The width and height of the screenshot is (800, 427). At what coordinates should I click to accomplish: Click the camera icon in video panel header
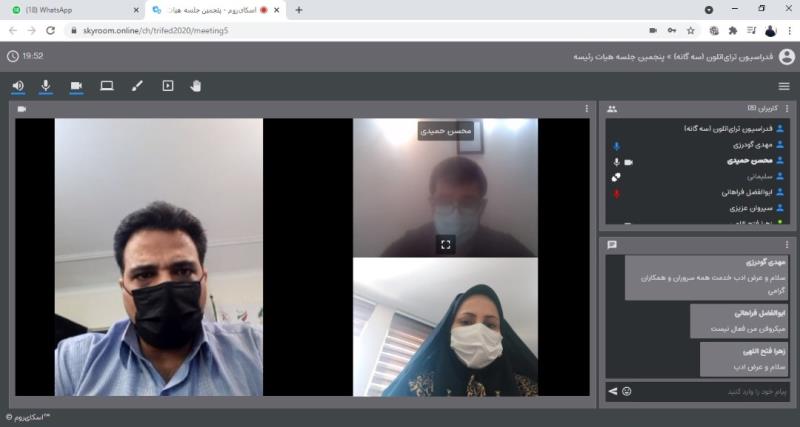point(21,109)
